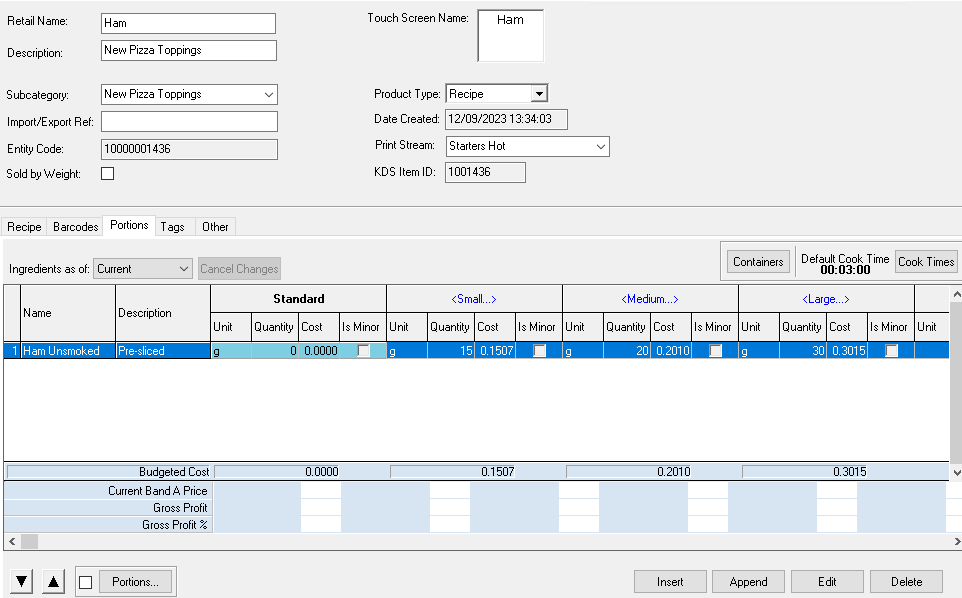Select the Tags tab

(173, 227)
